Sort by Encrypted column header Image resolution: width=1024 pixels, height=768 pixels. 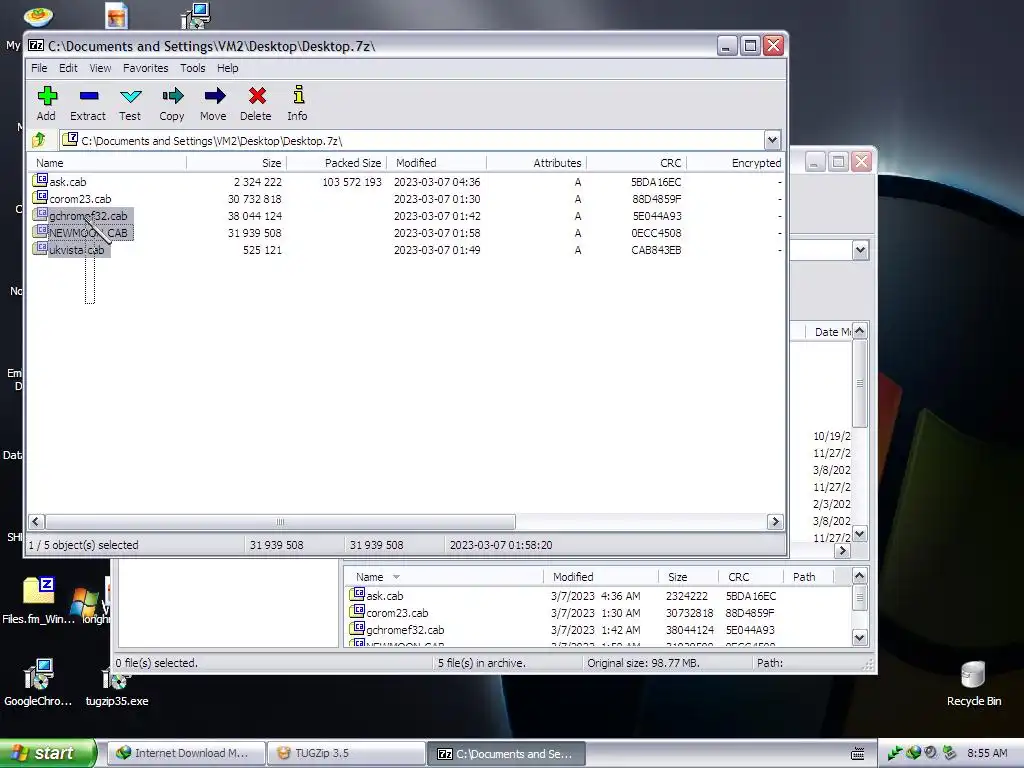735,163
